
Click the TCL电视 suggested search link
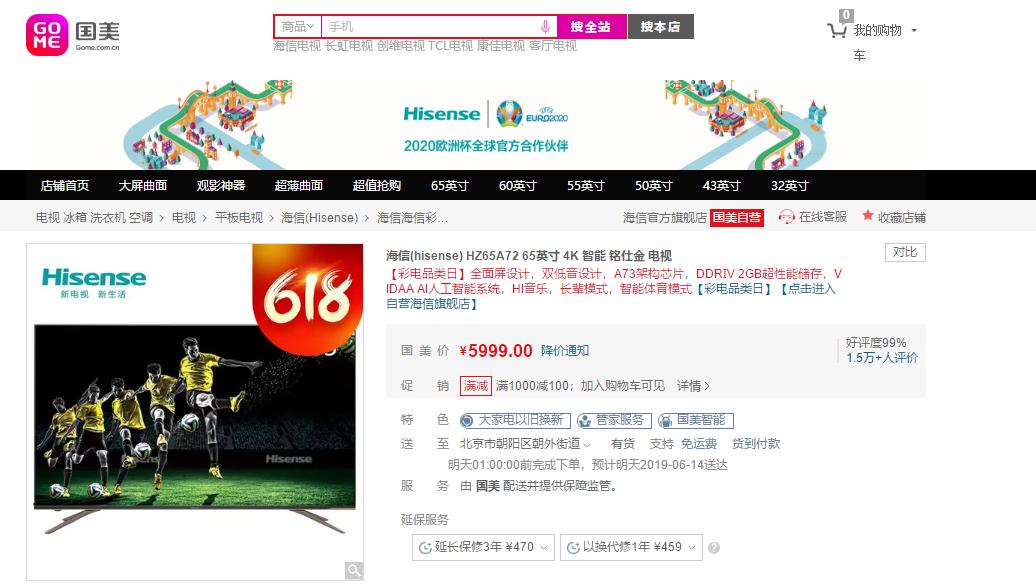(x=451, y=46)
